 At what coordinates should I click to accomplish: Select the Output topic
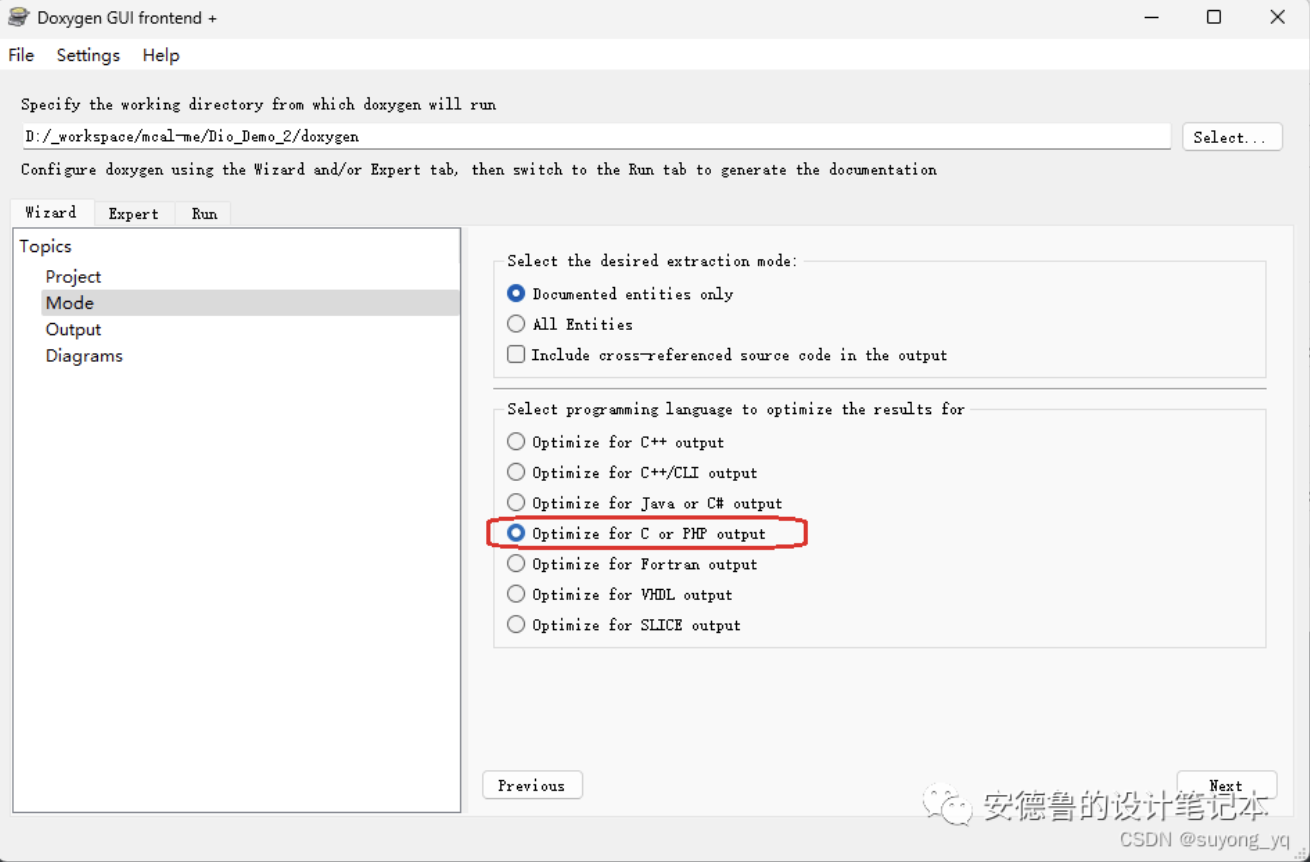point(73,330)
